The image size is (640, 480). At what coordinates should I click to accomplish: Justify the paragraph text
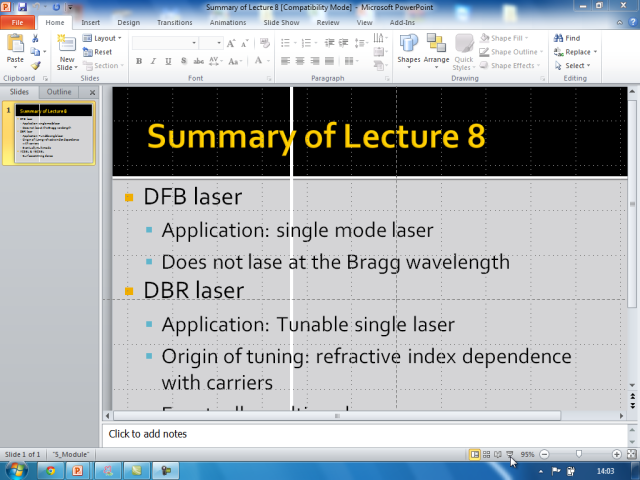[329, 61]
